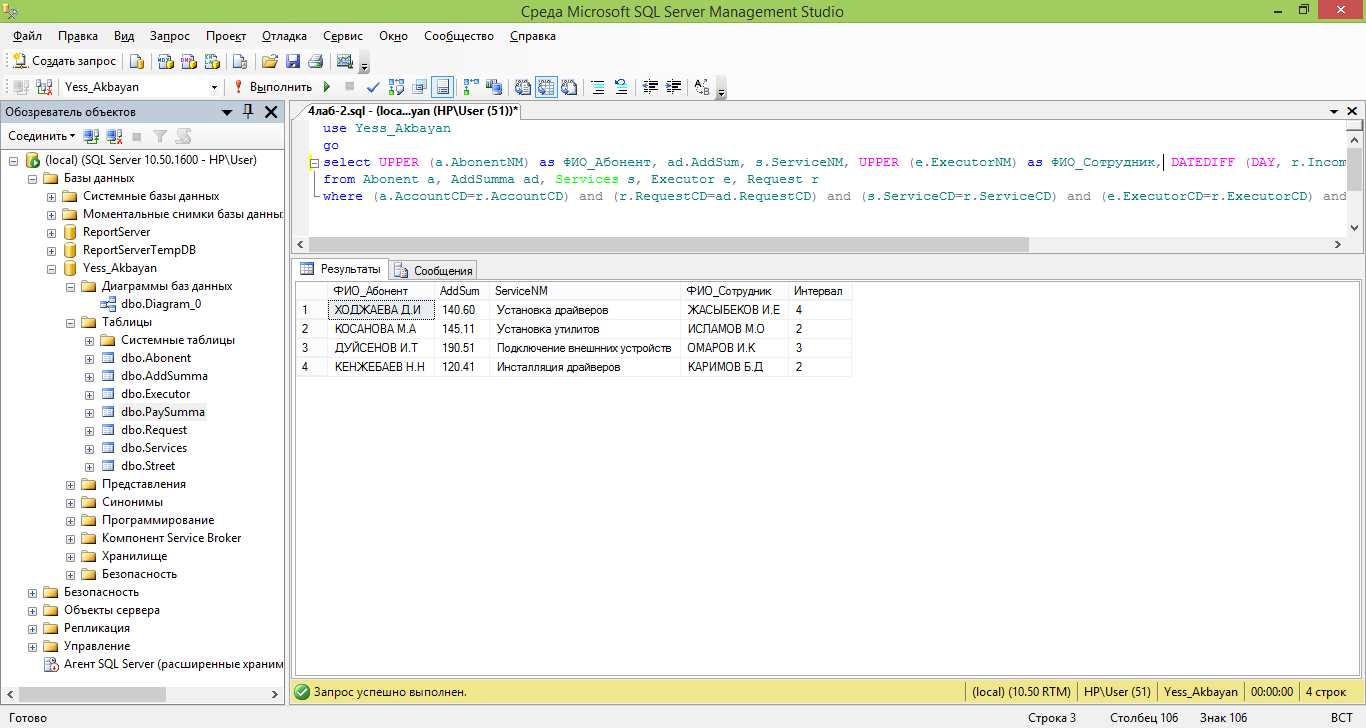
Task: Collapse the Yess_Akbayan database node
Action: pyautogui.click(x=51, y=268)
